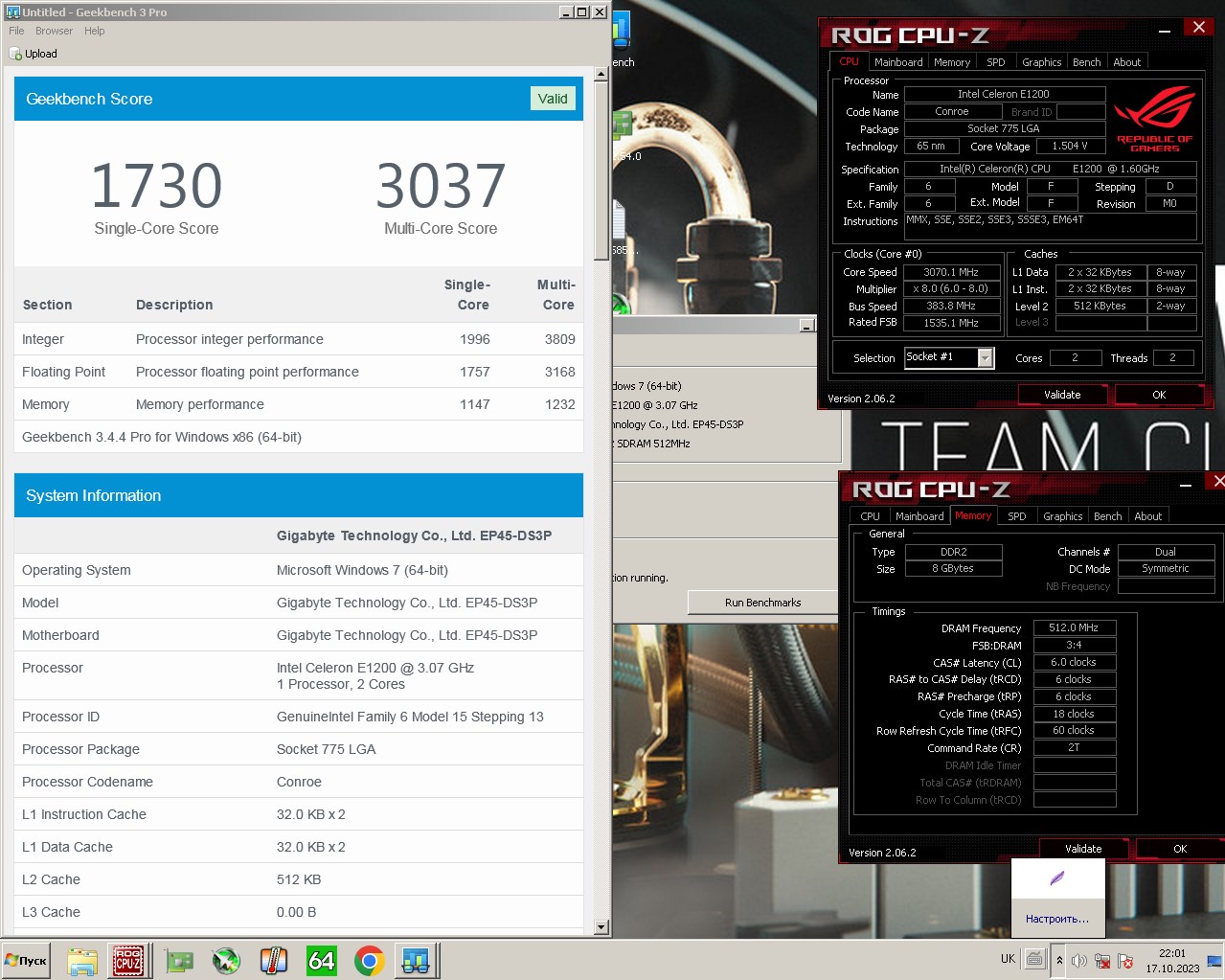Open Graphics tab in upper CPU-Z
Screen dimensions: 1225x980
(1041, 62)
